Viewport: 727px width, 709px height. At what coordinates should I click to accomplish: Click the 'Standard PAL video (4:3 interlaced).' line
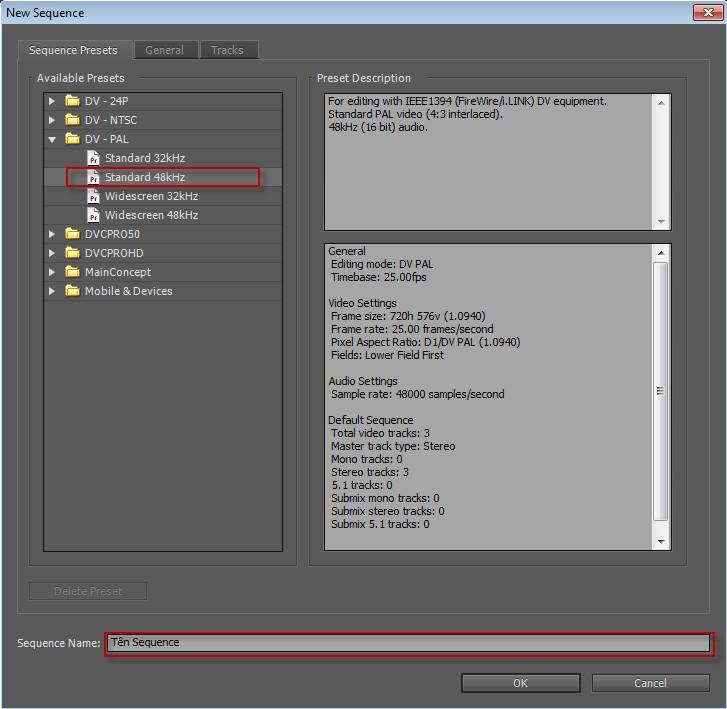coord(415,114)
